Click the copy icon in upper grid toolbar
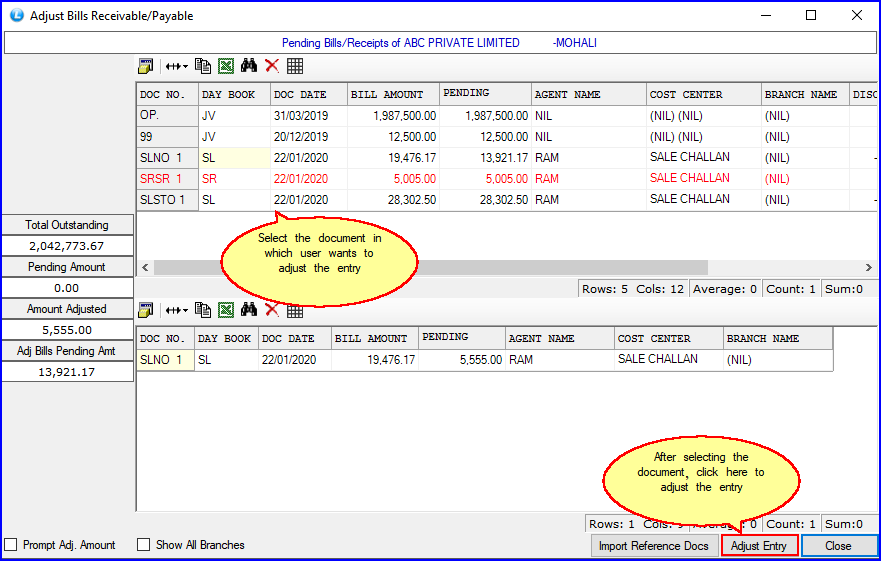This screenshot has height=561, width=881. coord(203,66)
